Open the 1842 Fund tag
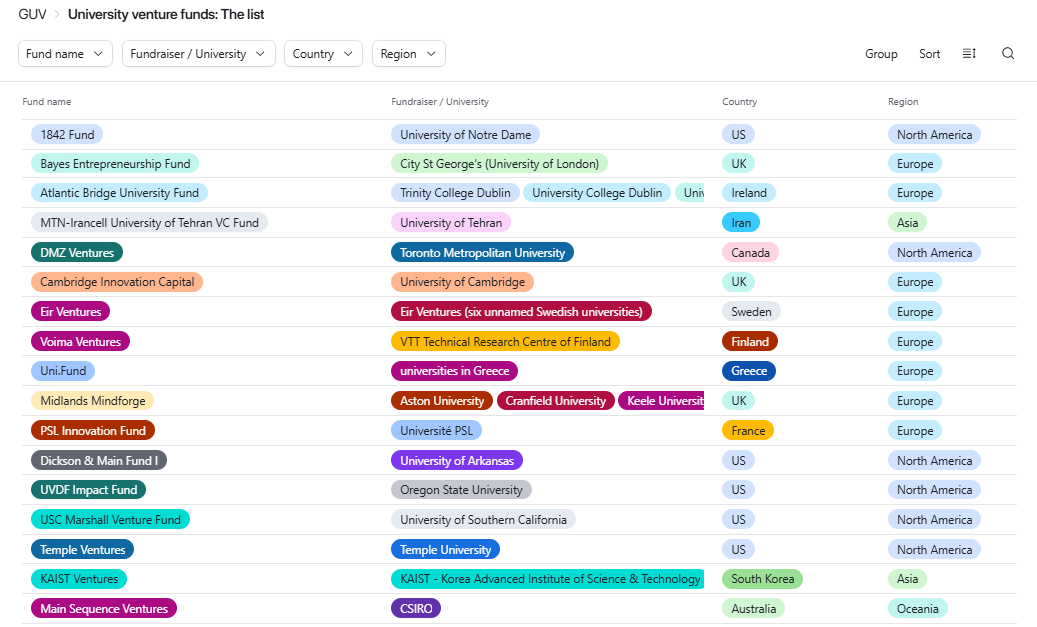 (67, 135)
